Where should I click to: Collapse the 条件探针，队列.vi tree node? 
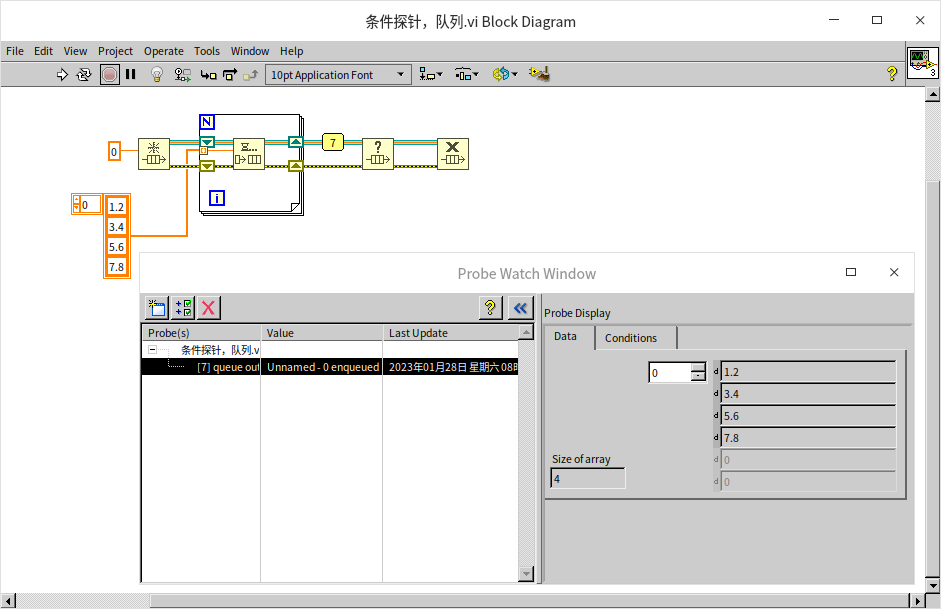click(152, 350)
